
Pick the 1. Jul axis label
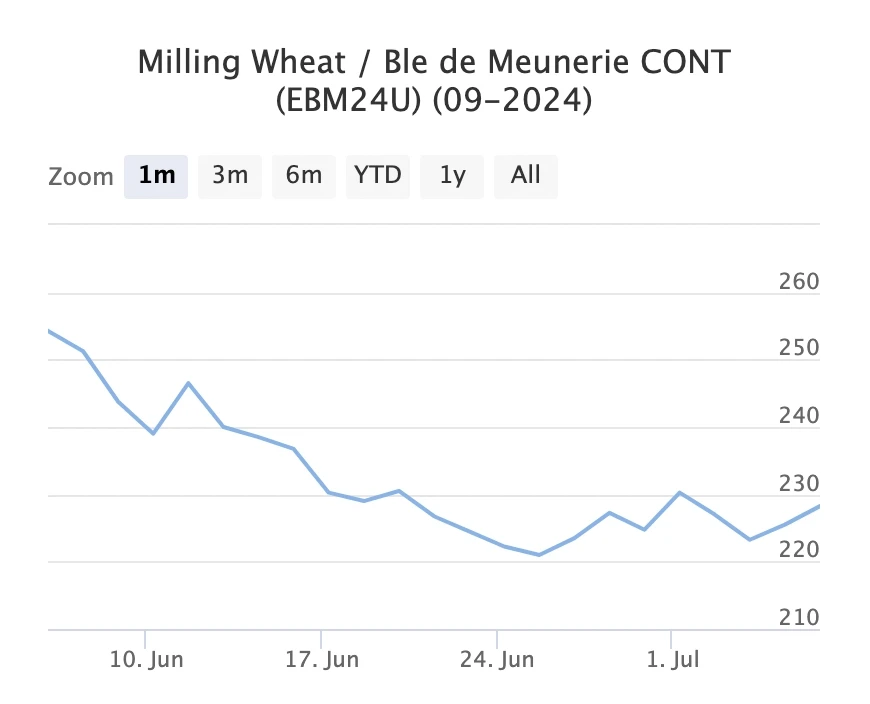tap(673, 661)
